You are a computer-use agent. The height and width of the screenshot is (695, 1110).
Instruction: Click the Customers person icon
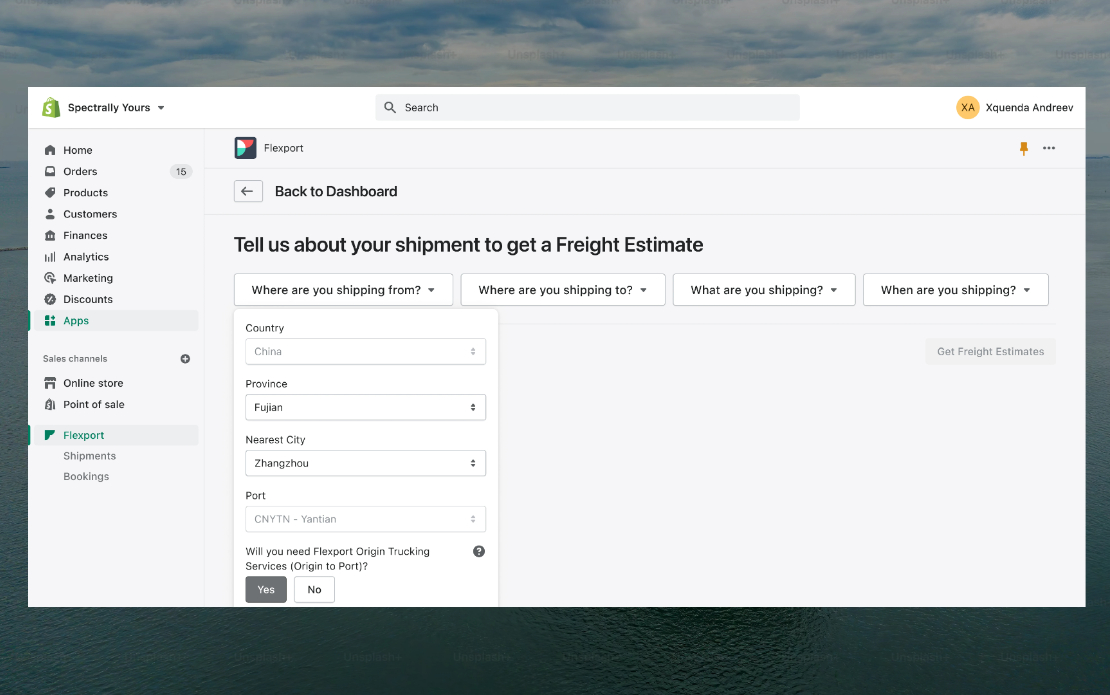(x=50, y=214)
